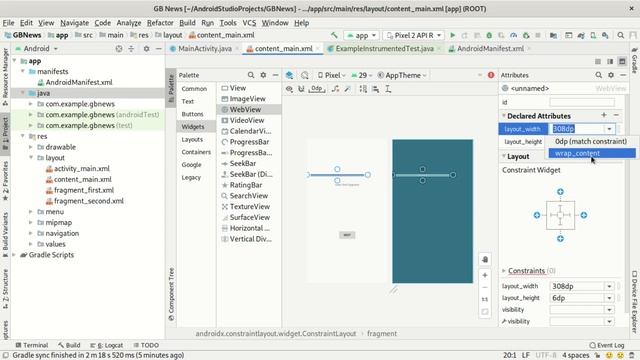Open Palette panel settings gear

(x=263, y=75)
